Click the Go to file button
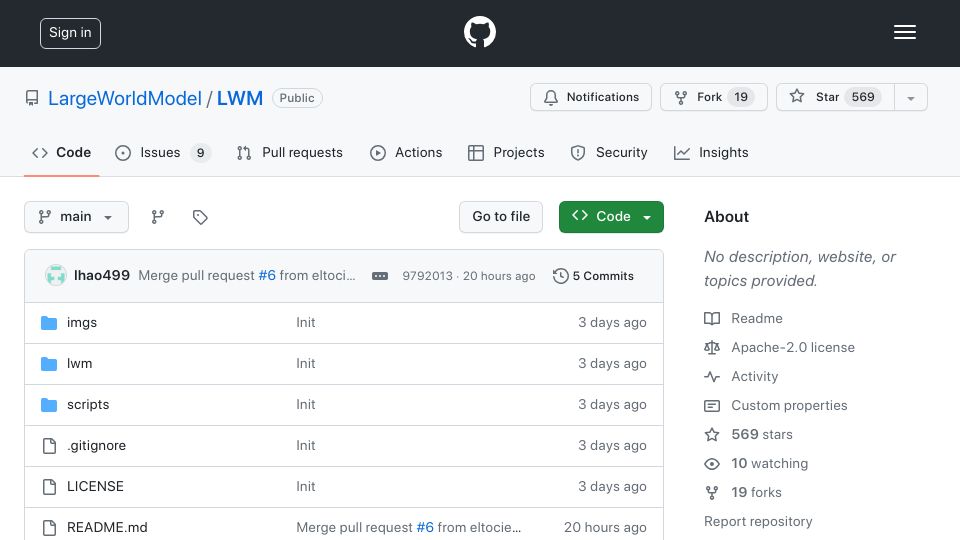Viewport: 960px width, 540px height. (x=501, y=217)
